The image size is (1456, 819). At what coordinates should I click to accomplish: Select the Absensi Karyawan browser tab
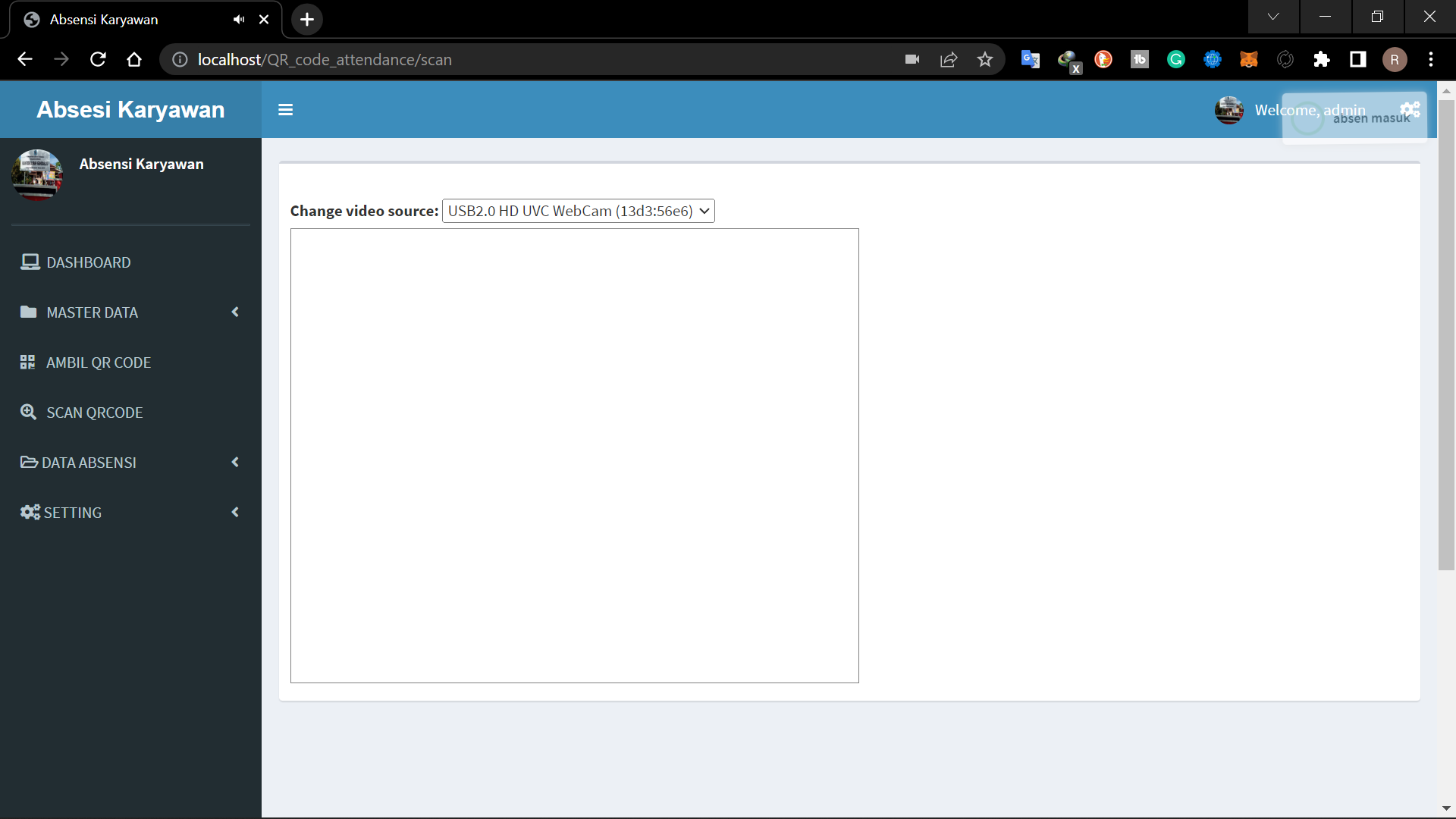146,20
